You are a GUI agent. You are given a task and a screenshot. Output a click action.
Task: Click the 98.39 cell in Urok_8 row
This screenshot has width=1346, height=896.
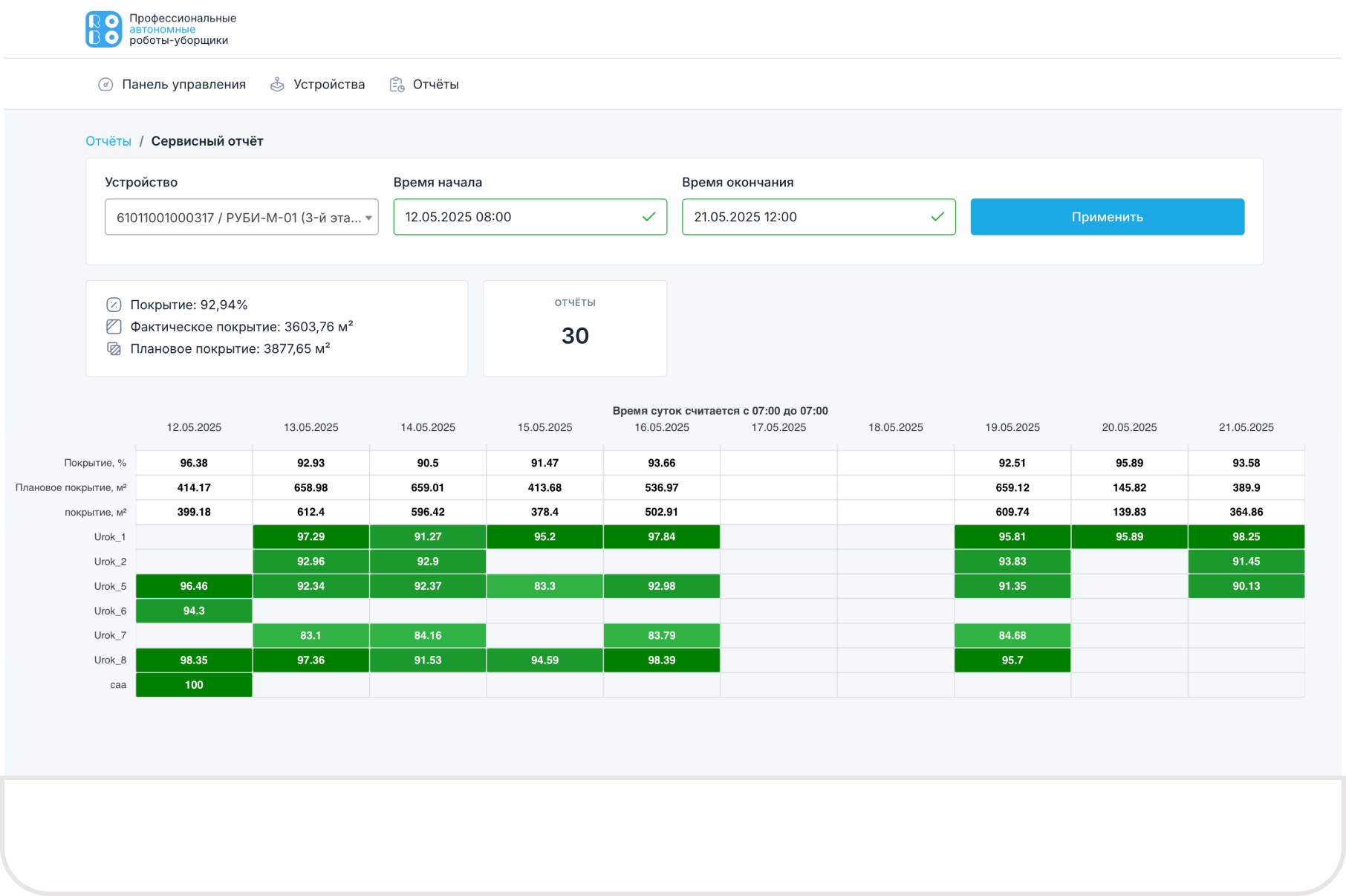pyautogui.click(x=662, y=660)
